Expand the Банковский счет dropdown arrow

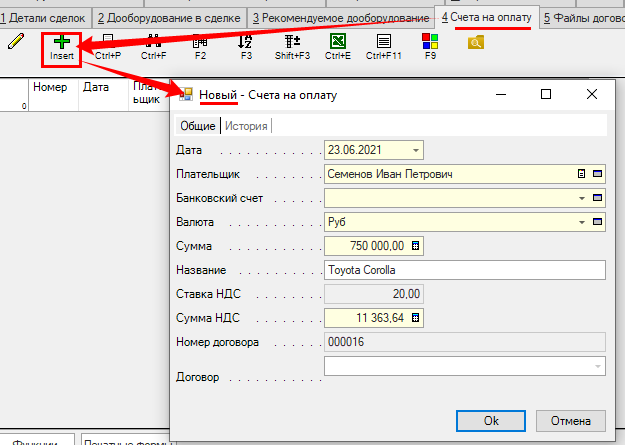click(581, 198)
